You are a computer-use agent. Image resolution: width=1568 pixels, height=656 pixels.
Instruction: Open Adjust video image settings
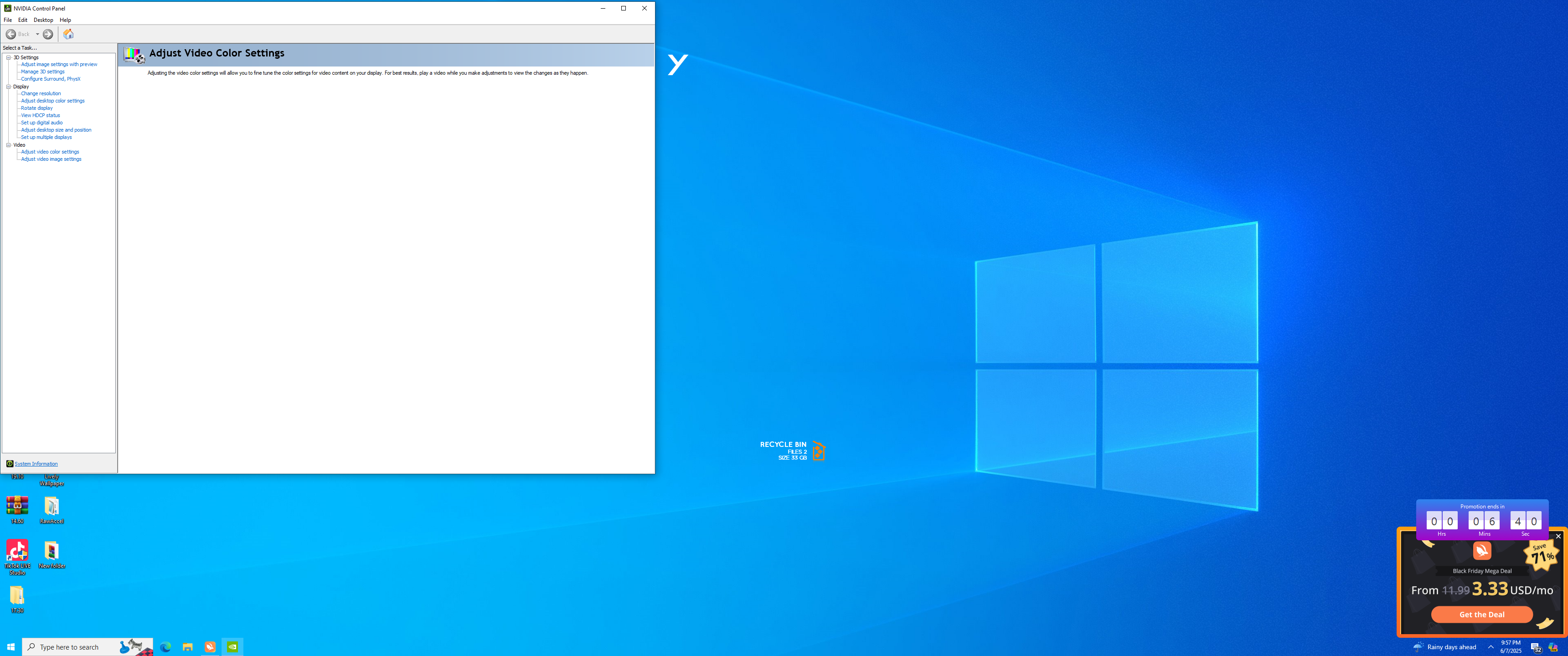click(51, 159)
